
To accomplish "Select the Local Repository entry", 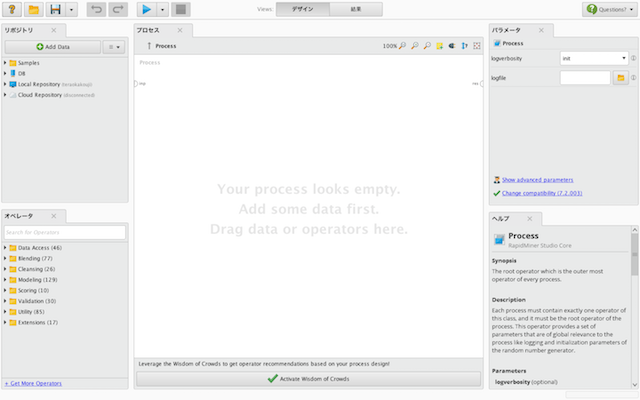I will 51,84.
